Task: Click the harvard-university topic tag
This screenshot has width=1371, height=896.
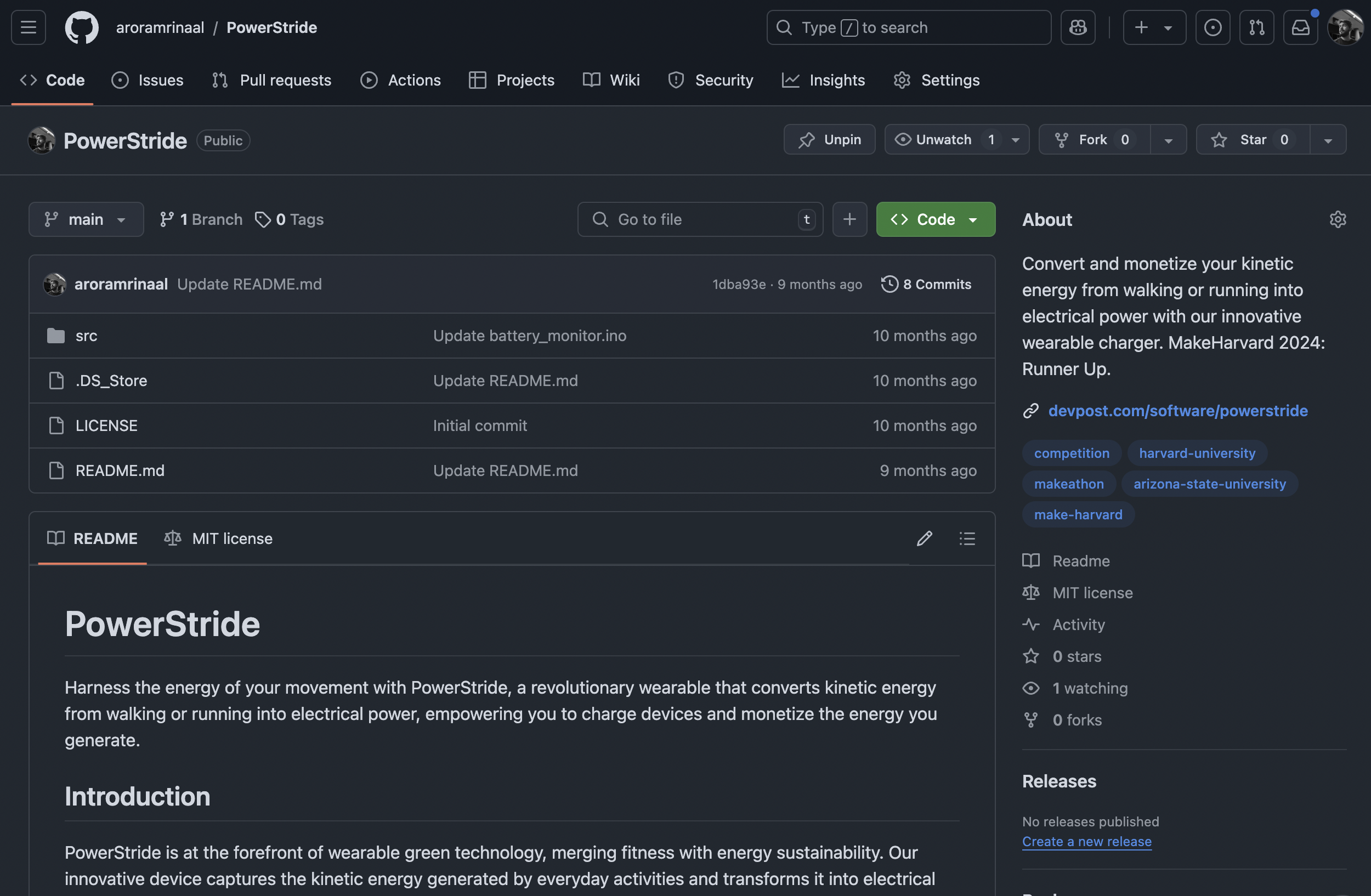Action: pyautogui.click(x=1197, y=453)
